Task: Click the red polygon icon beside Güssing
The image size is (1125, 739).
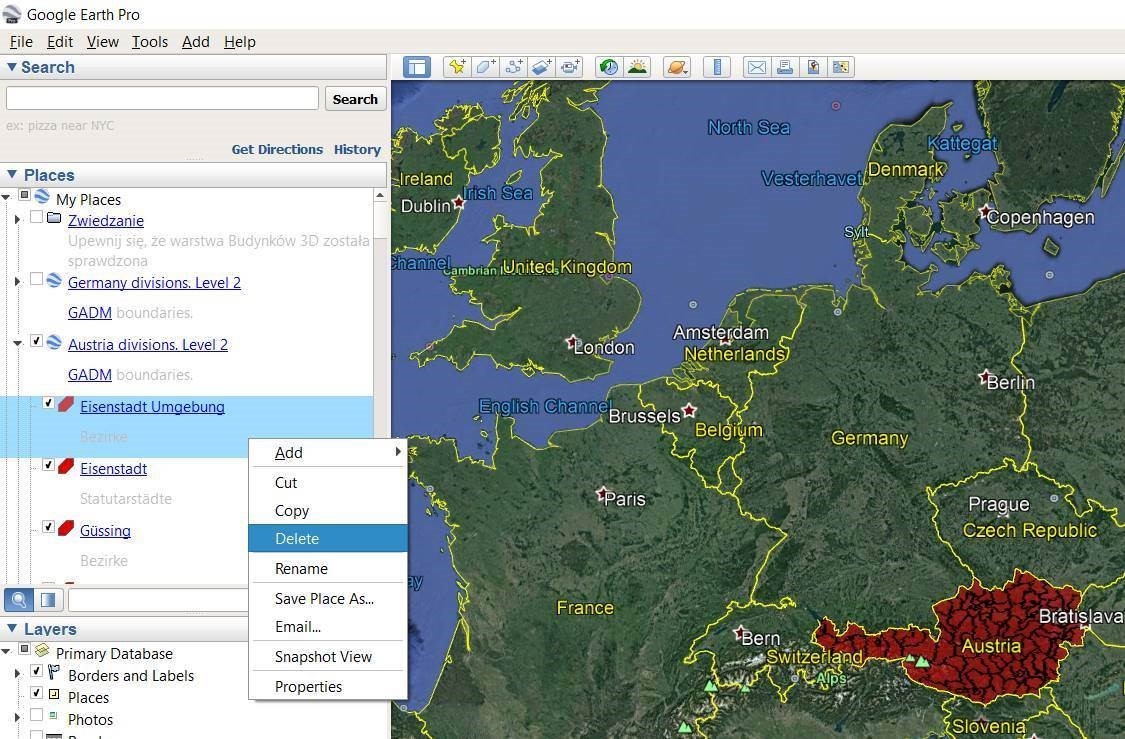Action: [x=66, y=529]
